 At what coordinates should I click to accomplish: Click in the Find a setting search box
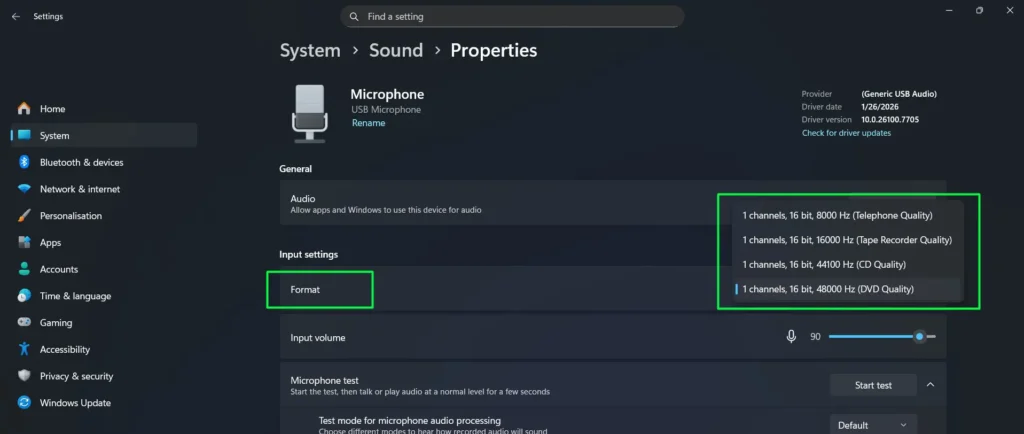point(512,16)
